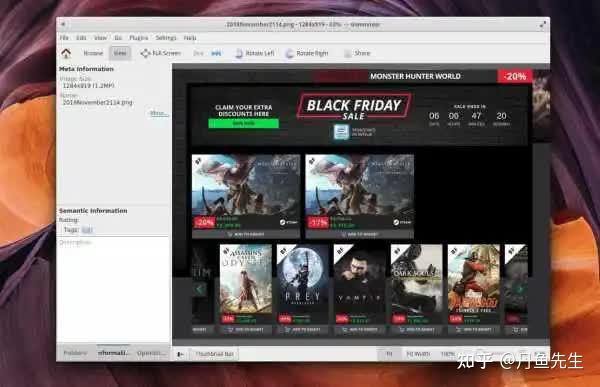The image size is (600, 387).
Task: Click the Fit zoom button
Action: (389, 354)
